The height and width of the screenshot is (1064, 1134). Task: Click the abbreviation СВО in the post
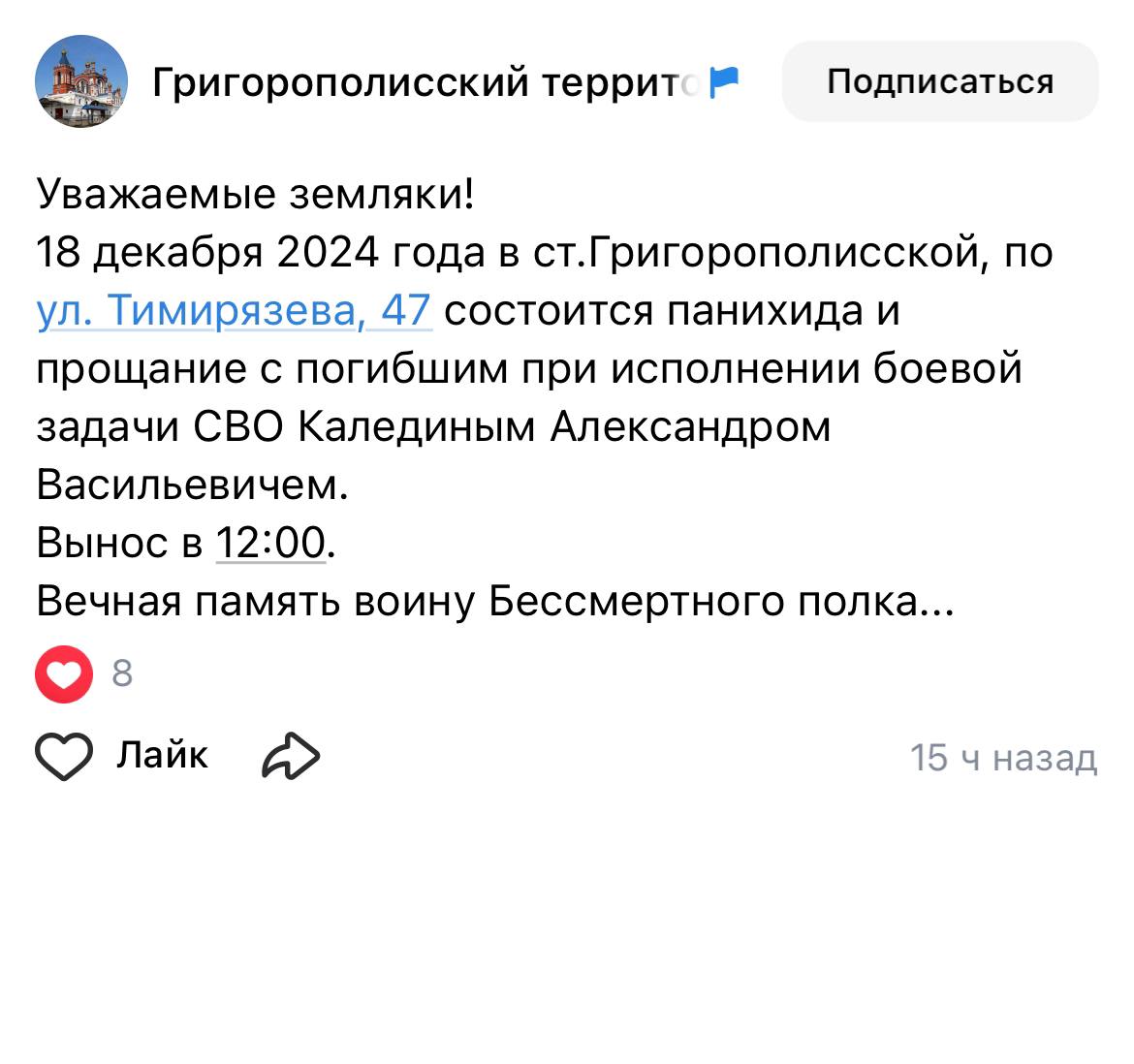[237, 426]
